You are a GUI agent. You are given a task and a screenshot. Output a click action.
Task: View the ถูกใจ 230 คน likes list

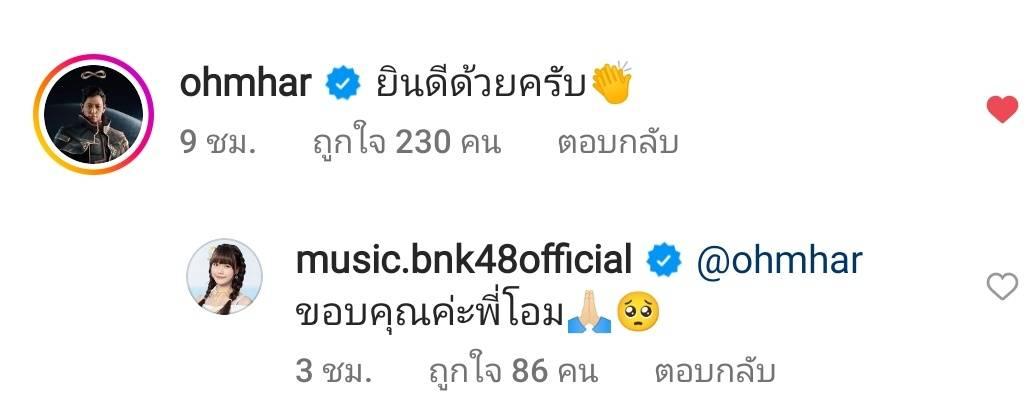pyautogui.click(x=406, y=142)
